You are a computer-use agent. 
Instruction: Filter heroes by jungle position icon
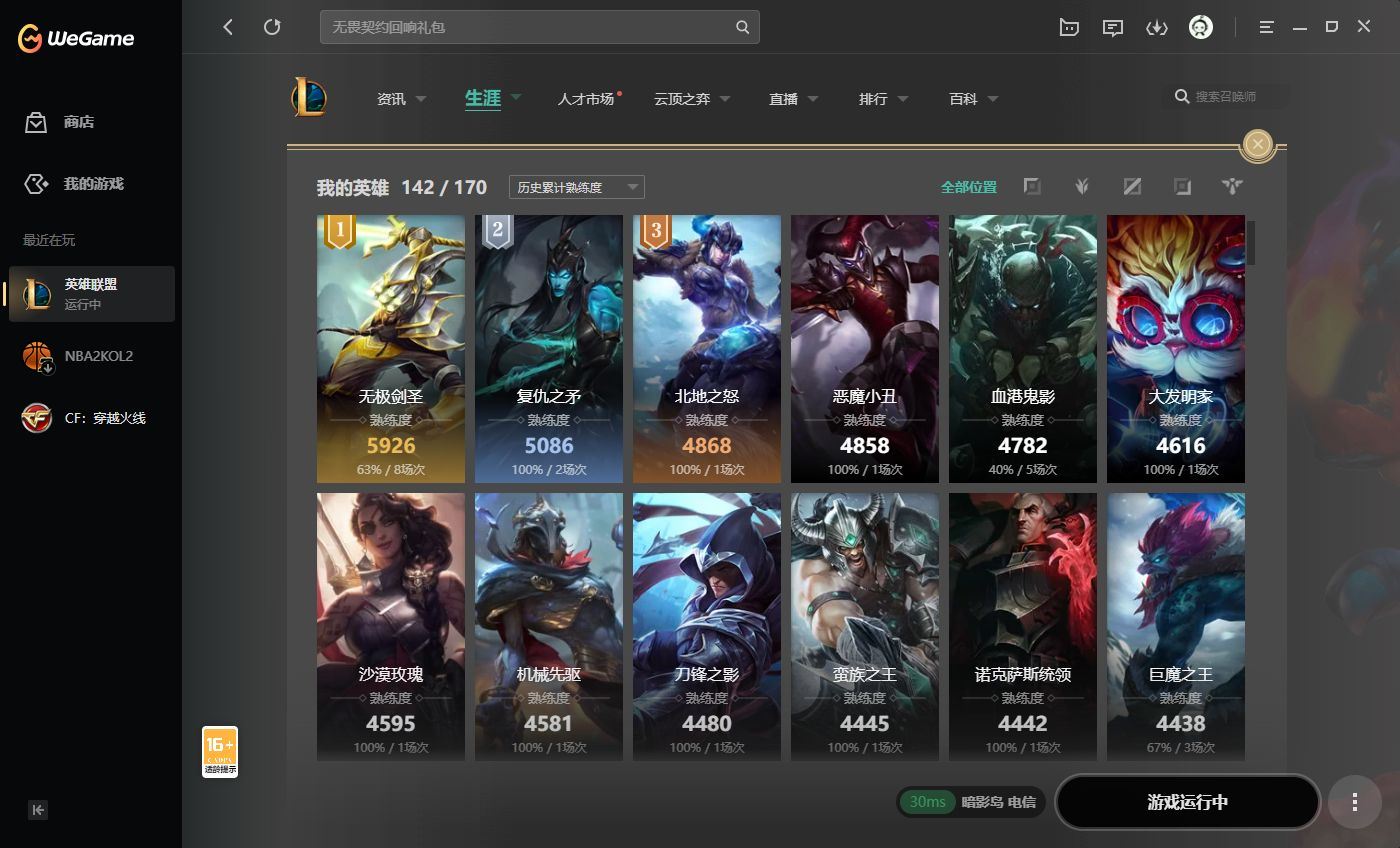tap(1082, 187)
